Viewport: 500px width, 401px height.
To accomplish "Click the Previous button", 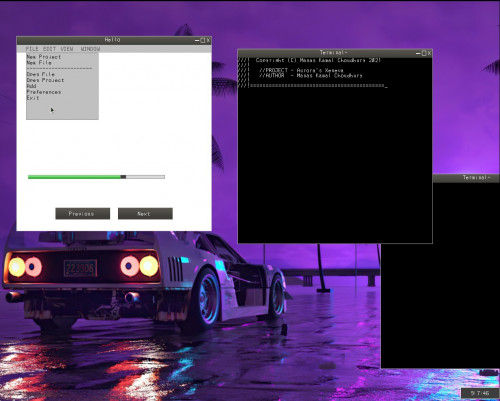I will 83,214.
